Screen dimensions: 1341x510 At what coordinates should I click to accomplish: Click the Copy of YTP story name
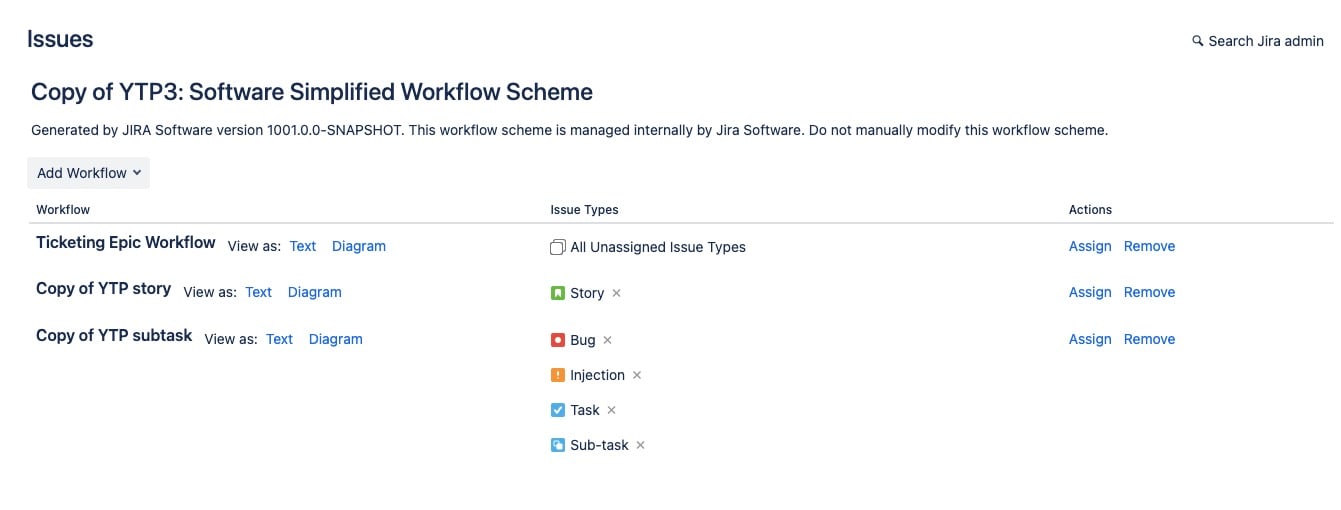[104, 288]
